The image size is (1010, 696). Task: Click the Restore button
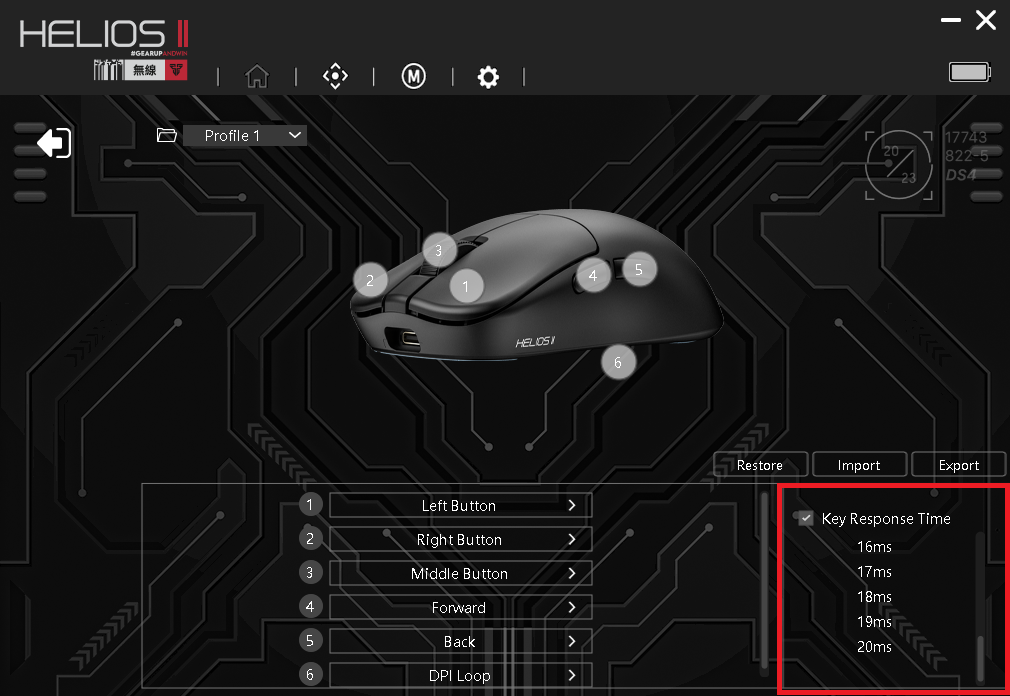click(x=760, y=465)
